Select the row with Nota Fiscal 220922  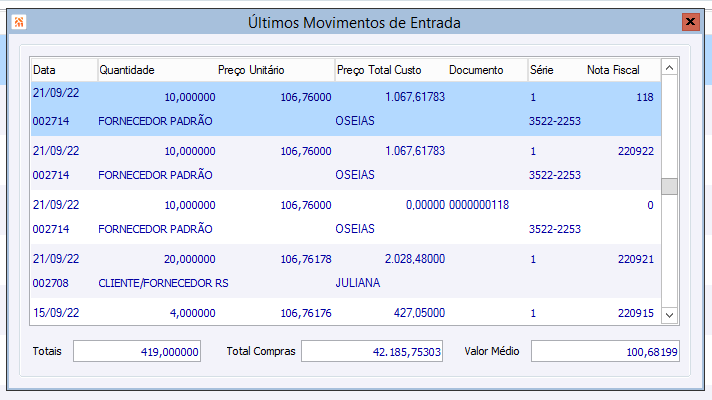[x=346, y=163]
